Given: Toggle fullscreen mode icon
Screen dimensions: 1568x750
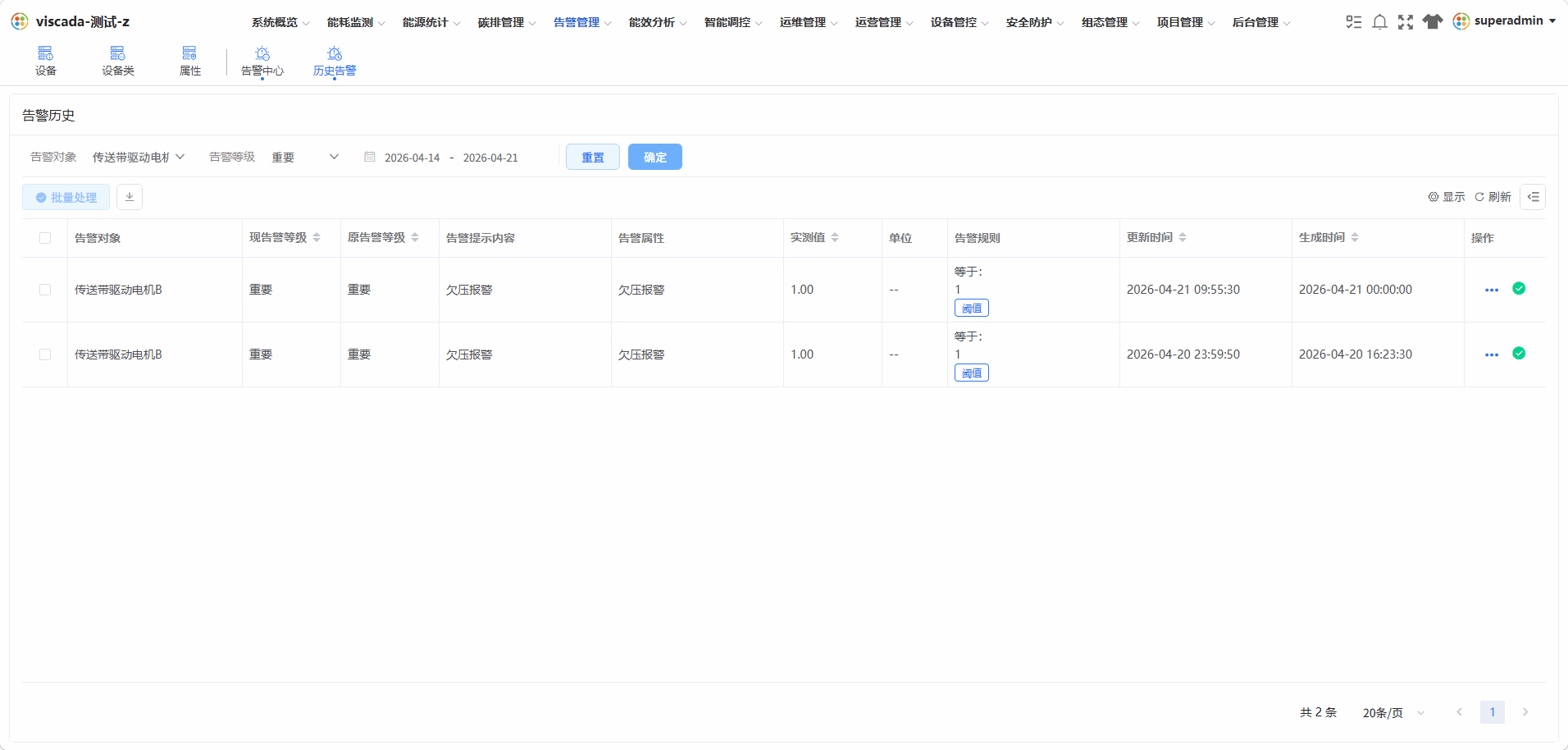Looking at the screenshot, I should 1406,22.
